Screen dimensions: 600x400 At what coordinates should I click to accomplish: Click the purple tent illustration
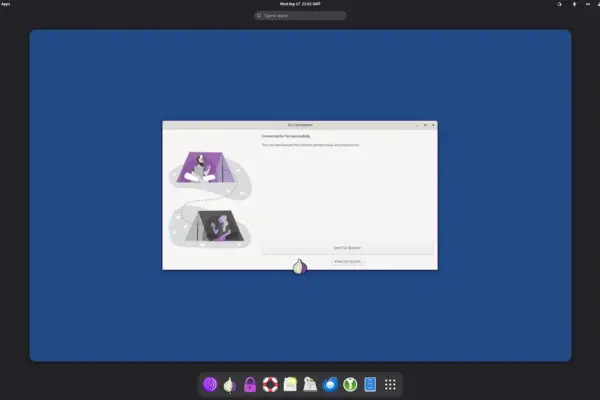pyautogui.click(x=205, y=167)
